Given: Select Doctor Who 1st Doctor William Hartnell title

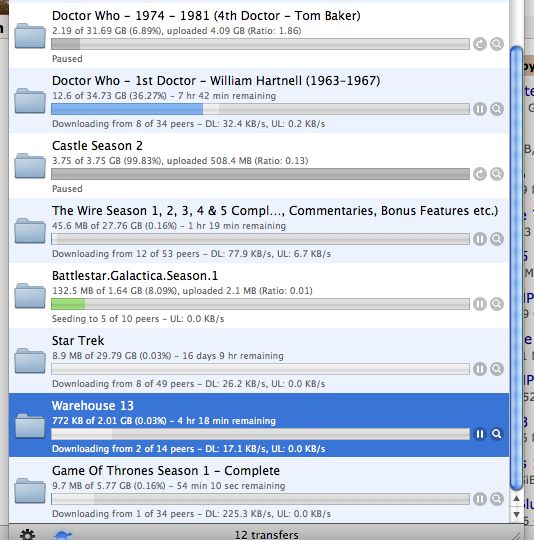Looking at the screenshot, I should (x=216, y=81).
